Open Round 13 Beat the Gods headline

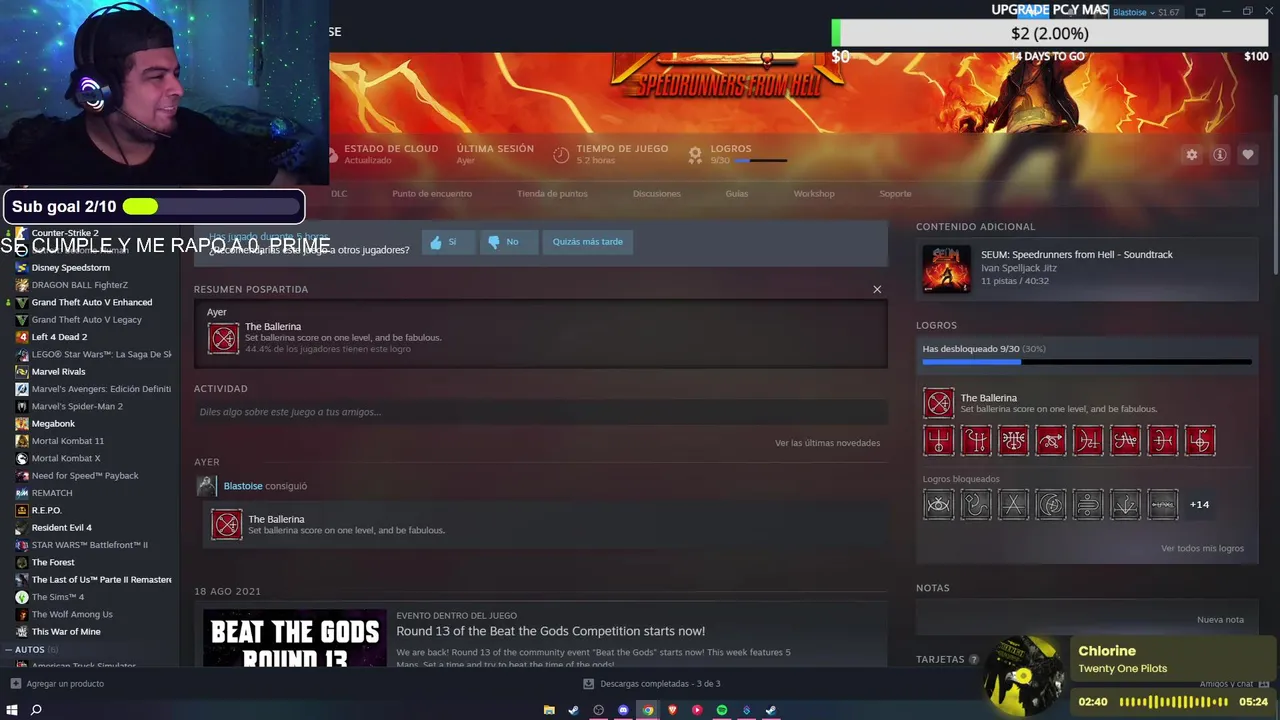[550, 631]
